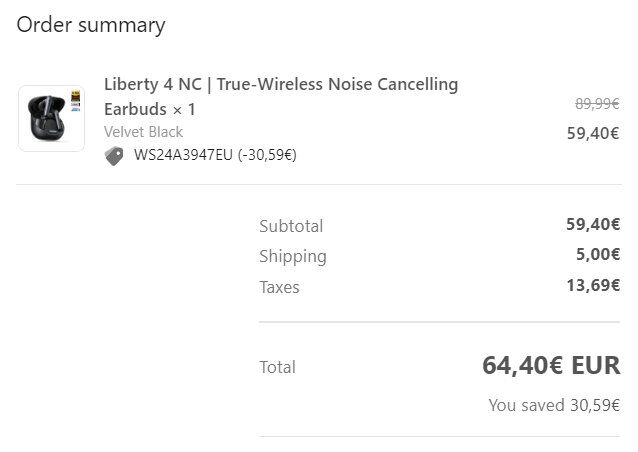Click the 5,00€ shipping cost

click(x=598, y=254)
